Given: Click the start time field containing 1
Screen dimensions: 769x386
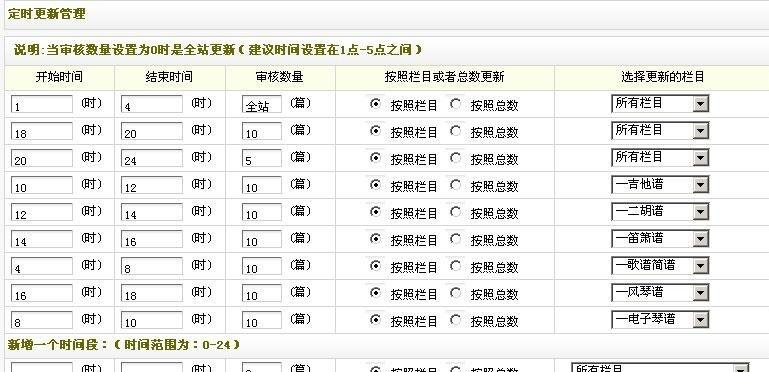Looking at the screenshot, I should tap(42, 104).
